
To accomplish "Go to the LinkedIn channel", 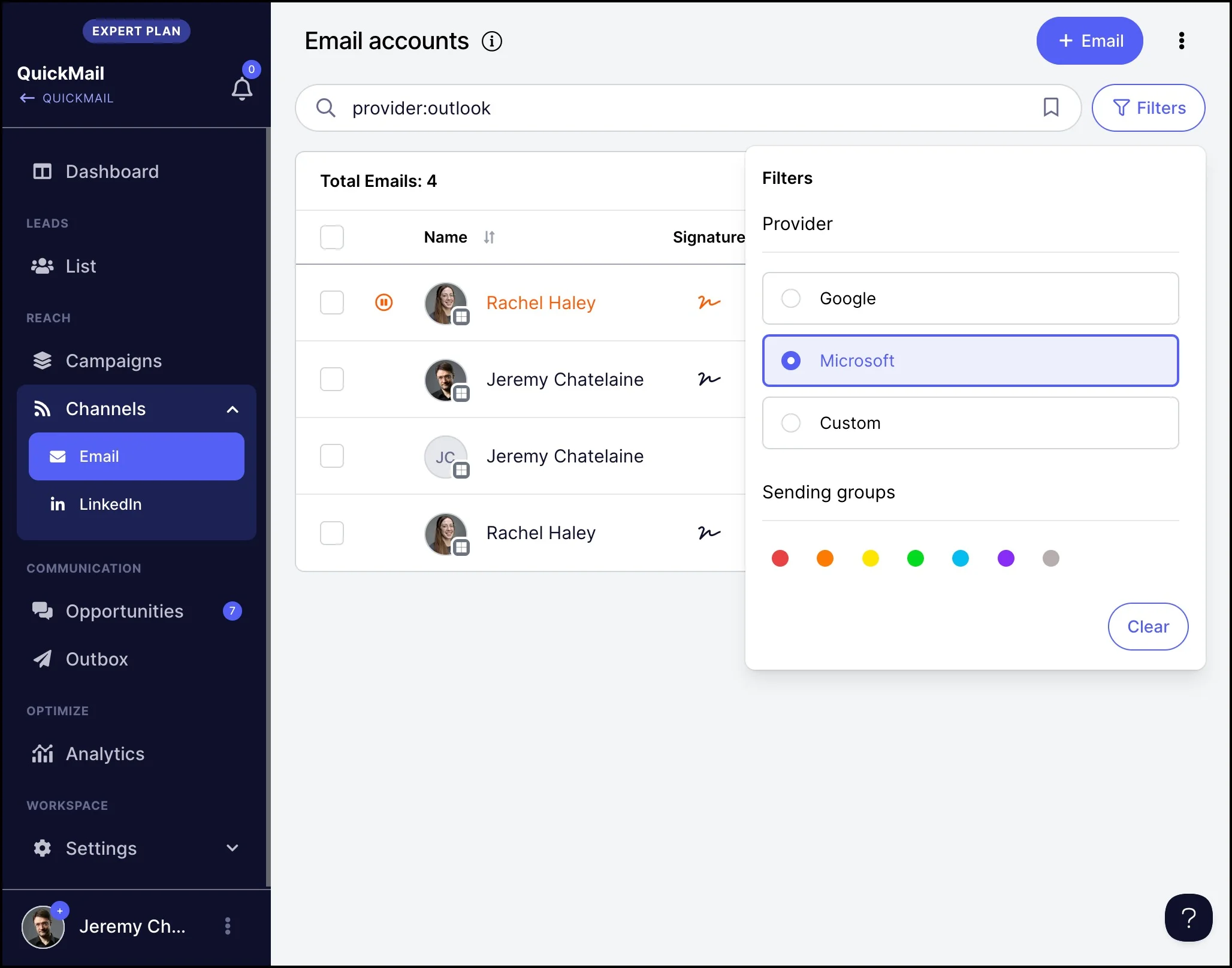I will pos(137,504).
